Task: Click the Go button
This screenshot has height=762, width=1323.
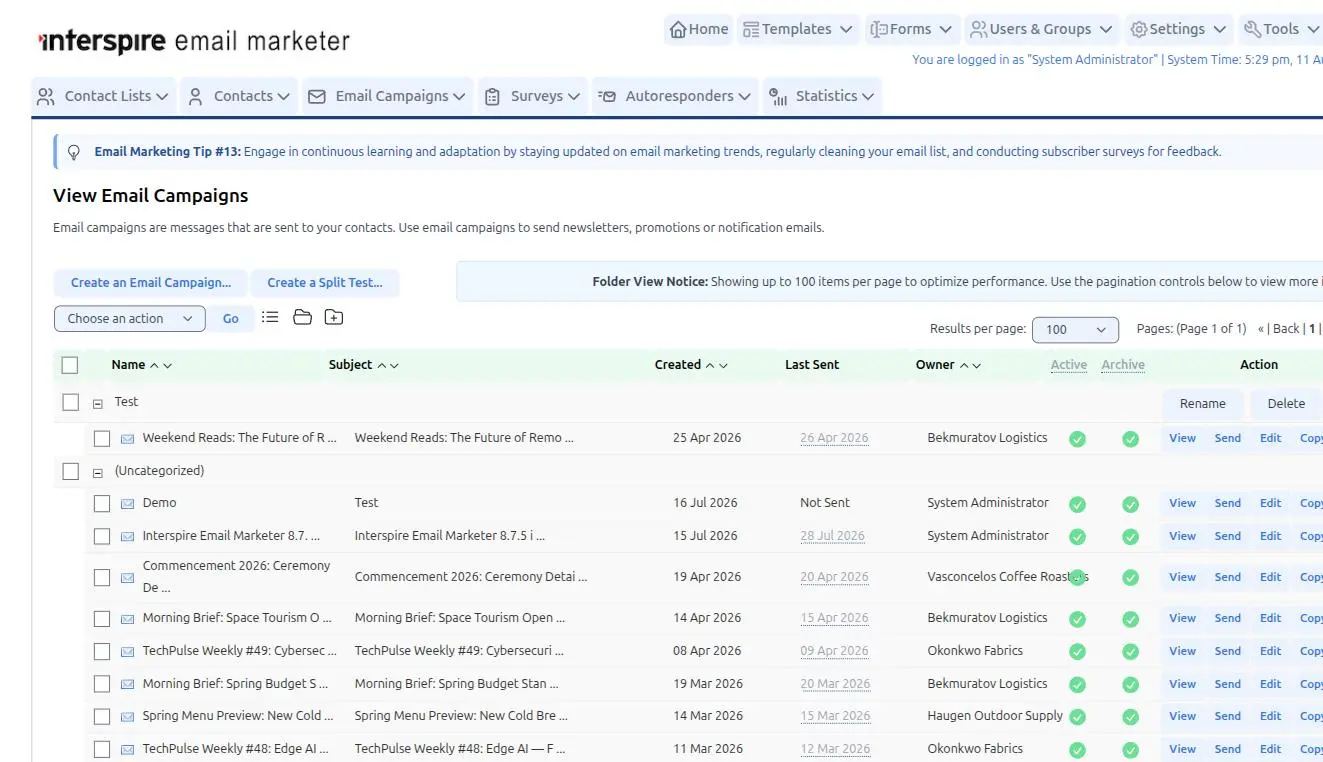Action: click(231, 319)
